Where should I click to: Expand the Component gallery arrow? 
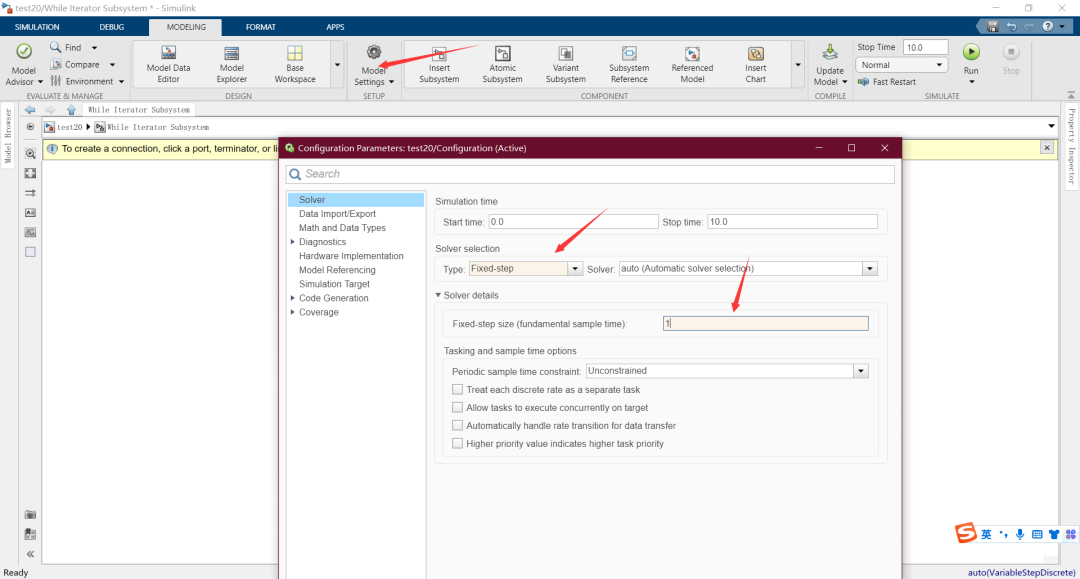point(798,65)
